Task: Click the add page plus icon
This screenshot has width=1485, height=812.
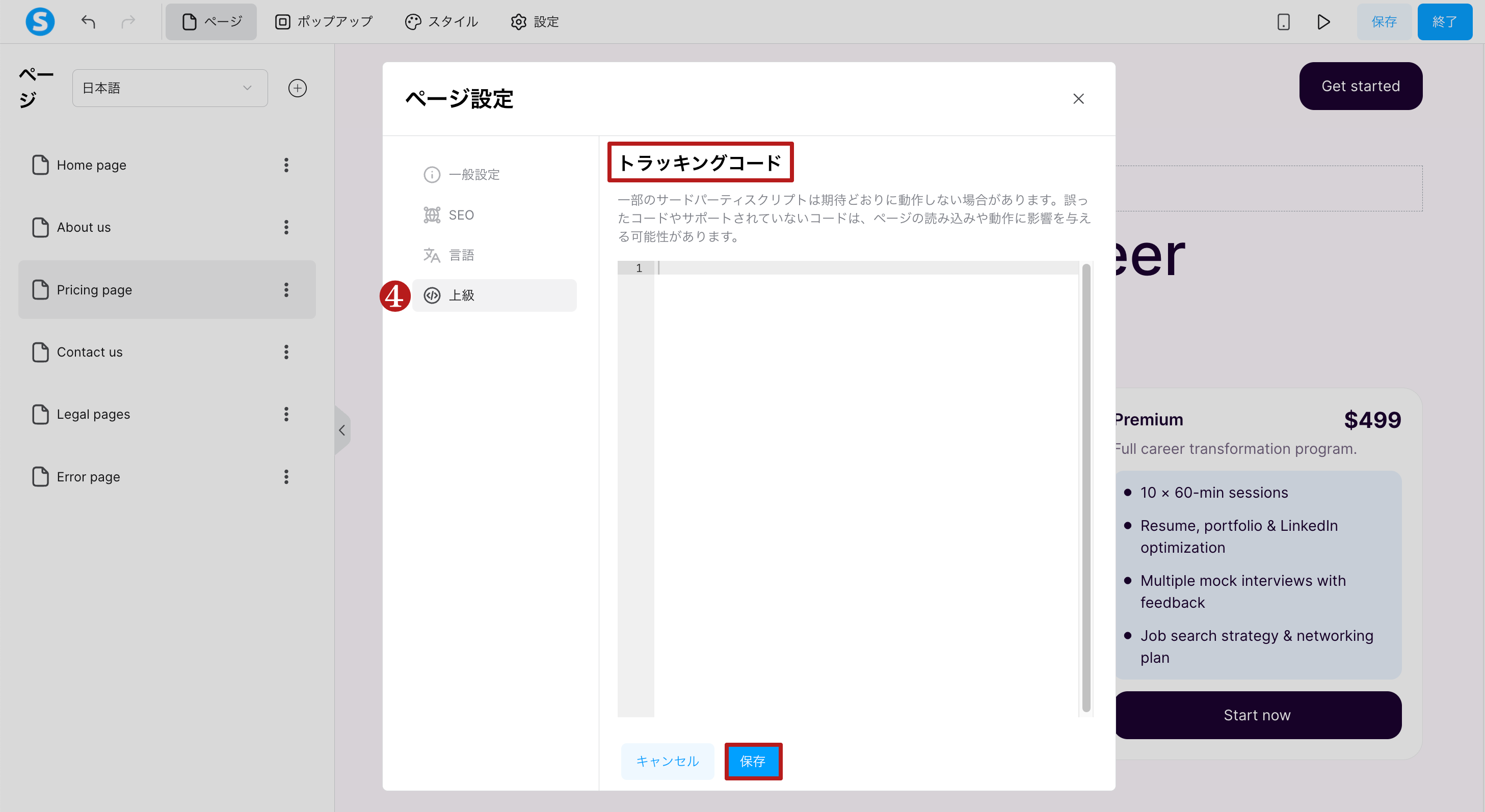Action: pyautogui.click(x=297, y=88)
